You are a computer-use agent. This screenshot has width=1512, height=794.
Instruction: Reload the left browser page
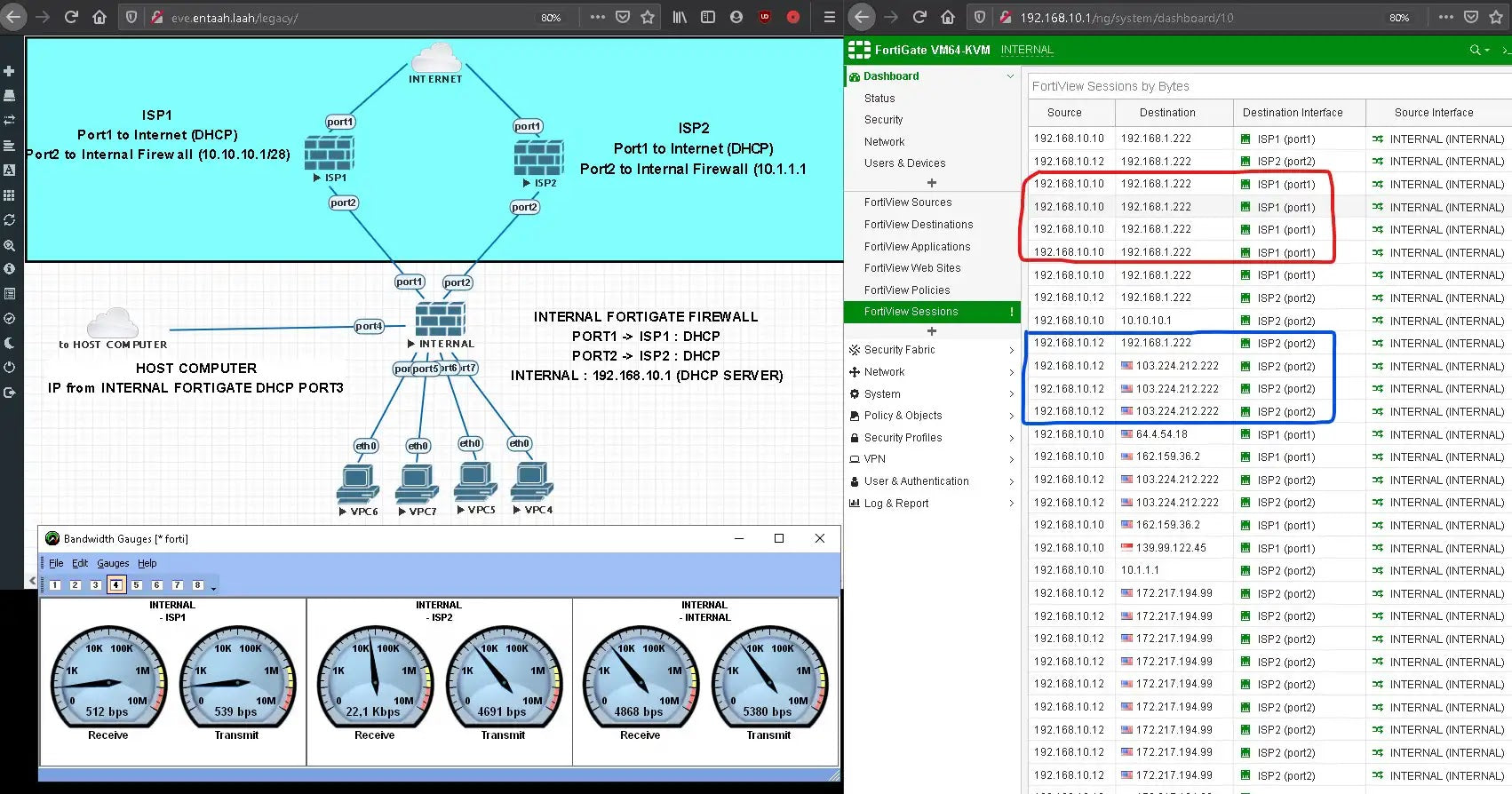tap(71, 17)
